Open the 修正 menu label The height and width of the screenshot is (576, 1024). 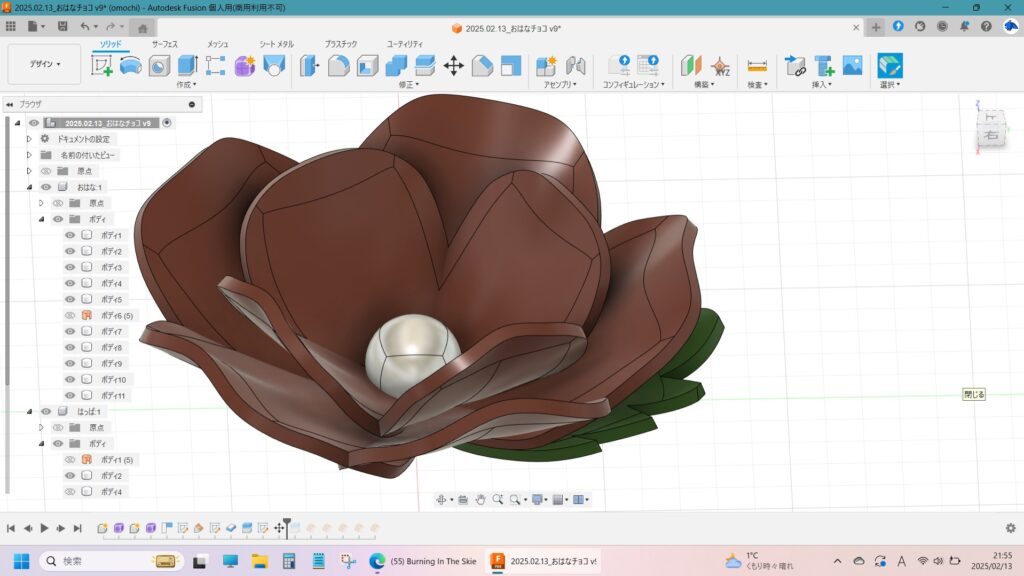click(x=408, y=85)
